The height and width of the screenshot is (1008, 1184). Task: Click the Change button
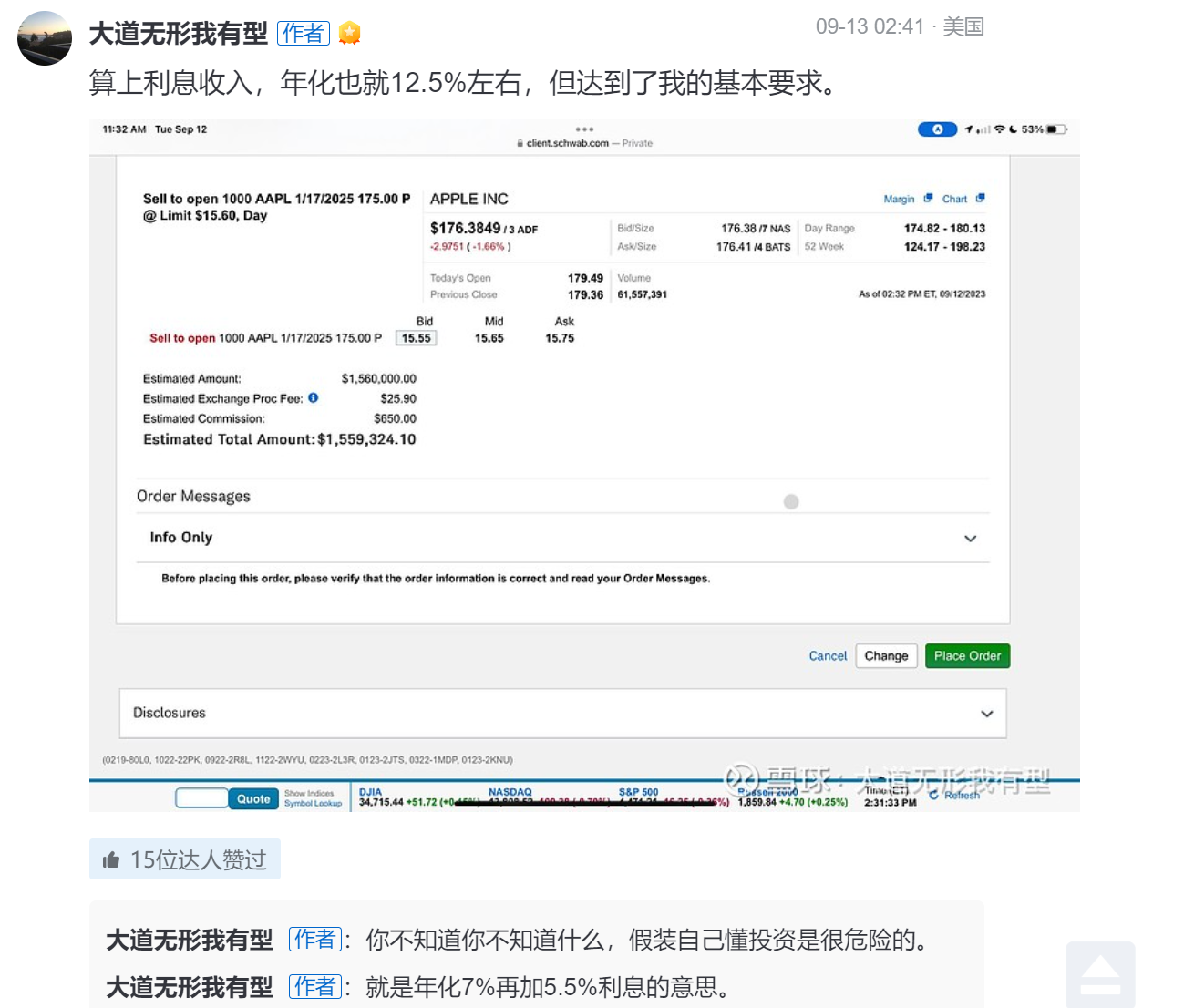pyautogui.click(x=886, y=656)
